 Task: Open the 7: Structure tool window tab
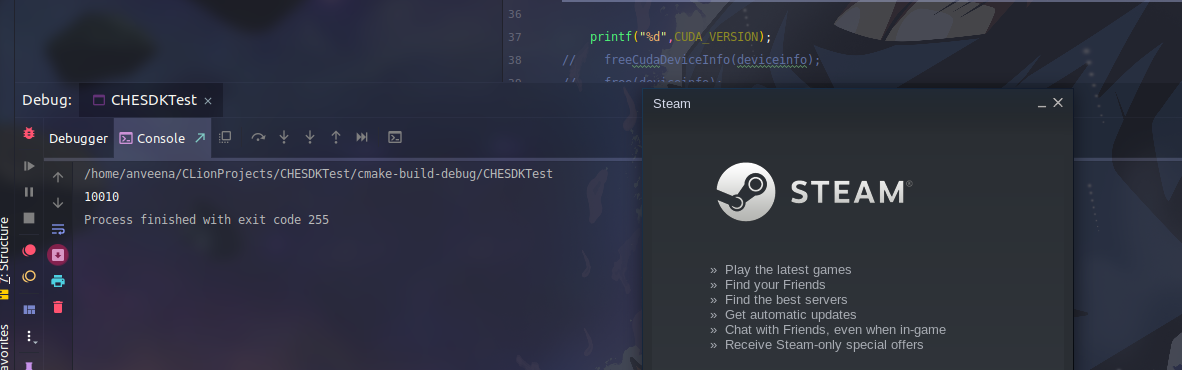[5, 258]
